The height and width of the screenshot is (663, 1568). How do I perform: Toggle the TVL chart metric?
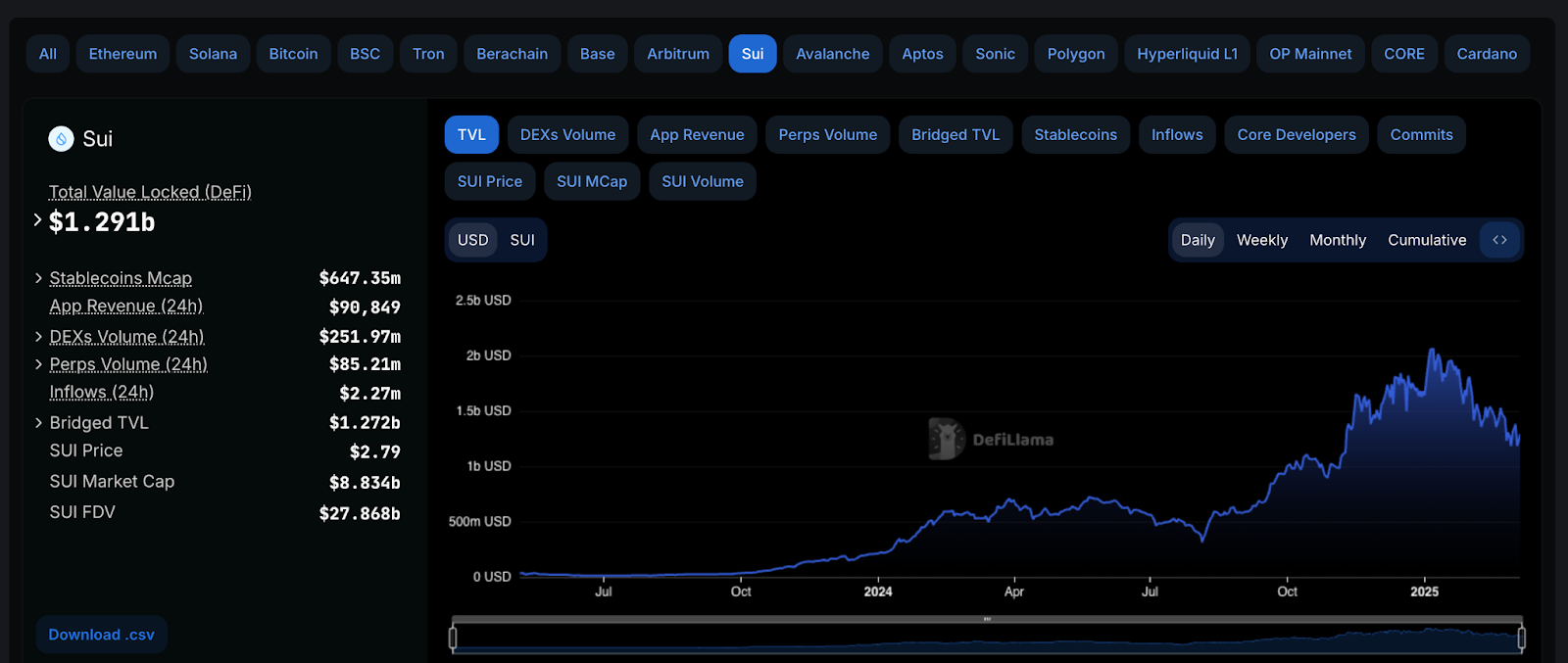pos(471,135)
